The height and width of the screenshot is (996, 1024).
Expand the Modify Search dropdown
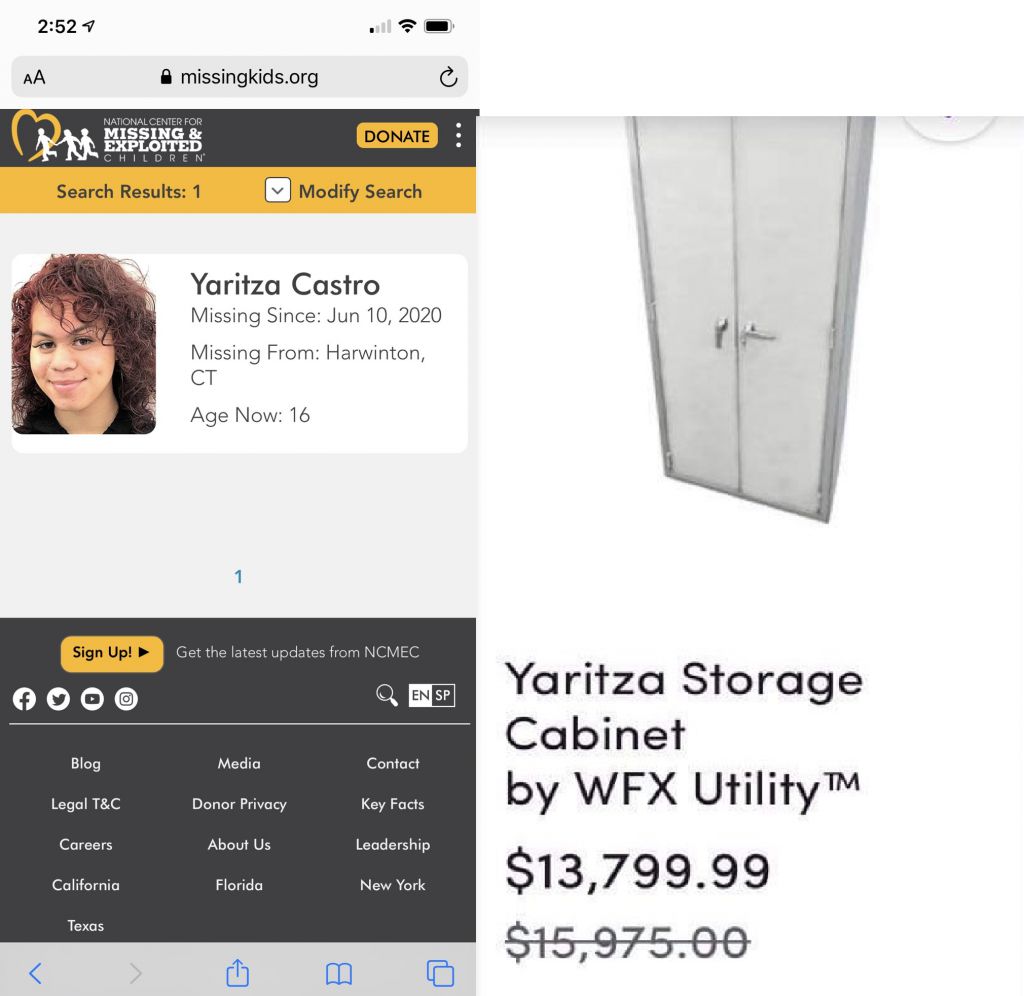click(x=277, y=190)
